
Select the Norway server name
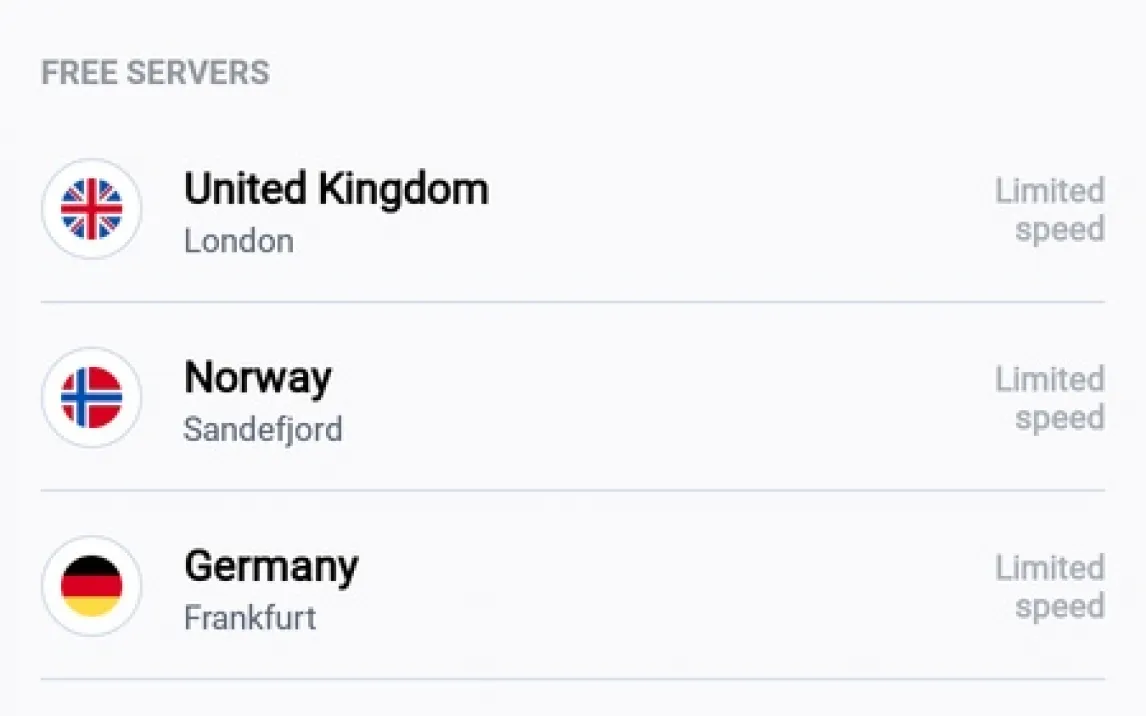258,378
